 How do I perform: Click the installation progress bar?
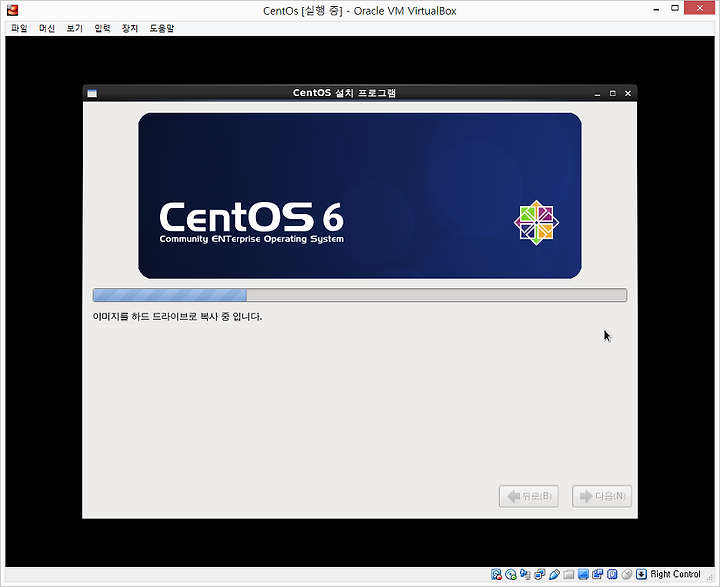pyautogui.click(x=360, y=295)
